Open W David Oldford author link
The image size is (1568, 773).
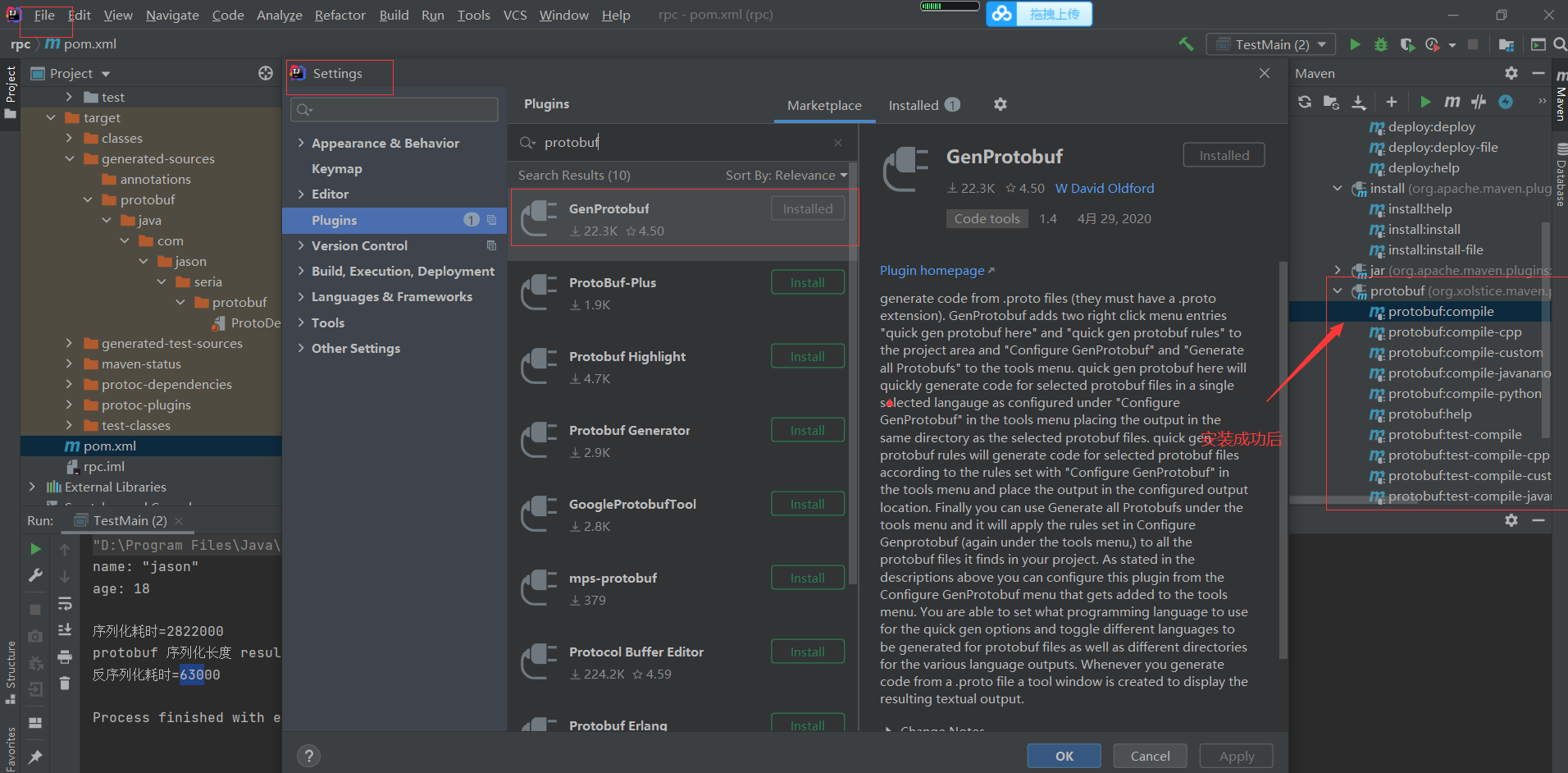pos(1104,188)
